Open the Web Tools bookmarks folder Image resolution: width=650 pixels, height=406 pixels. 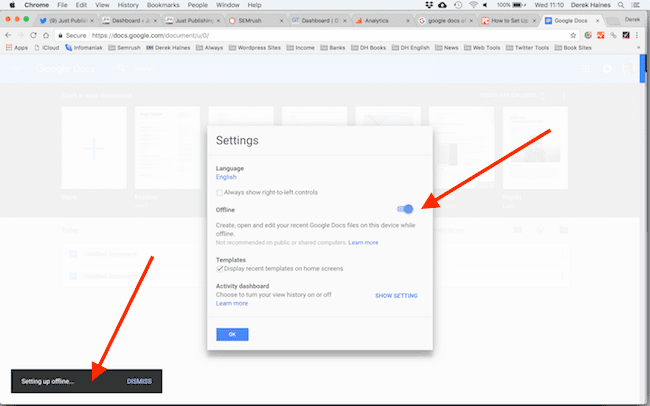(482, 48)
